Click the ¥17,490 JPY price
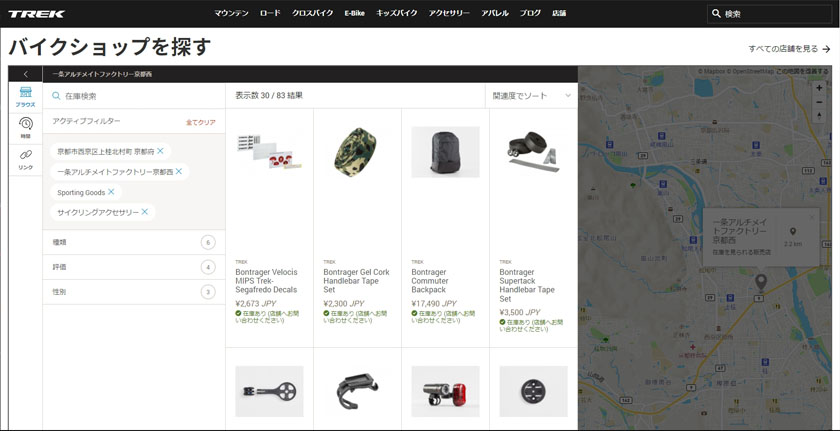 coord(434,303)
